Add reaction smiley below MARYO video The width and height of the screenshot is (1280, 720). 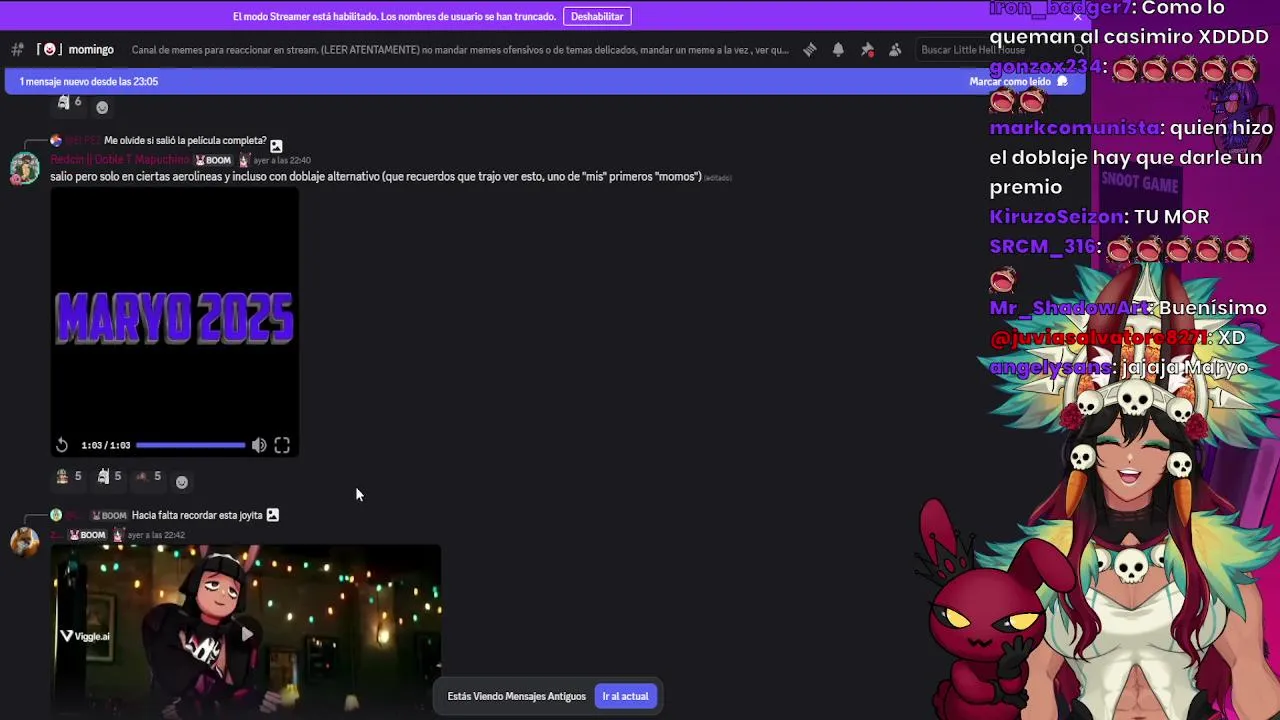coord(182,482)
